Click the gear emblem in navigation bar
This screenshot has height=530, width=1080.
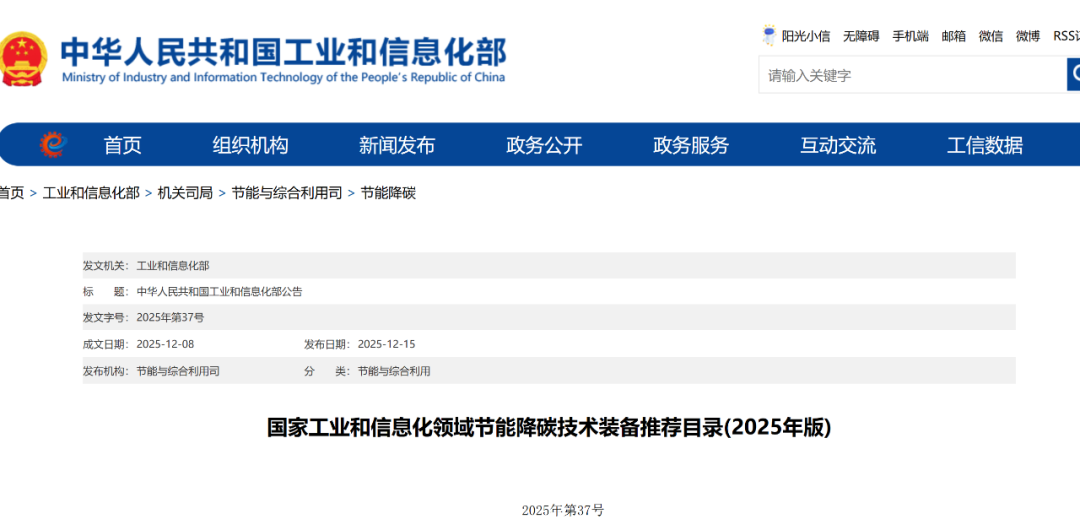pyautogui.click(x=54, y=145)
